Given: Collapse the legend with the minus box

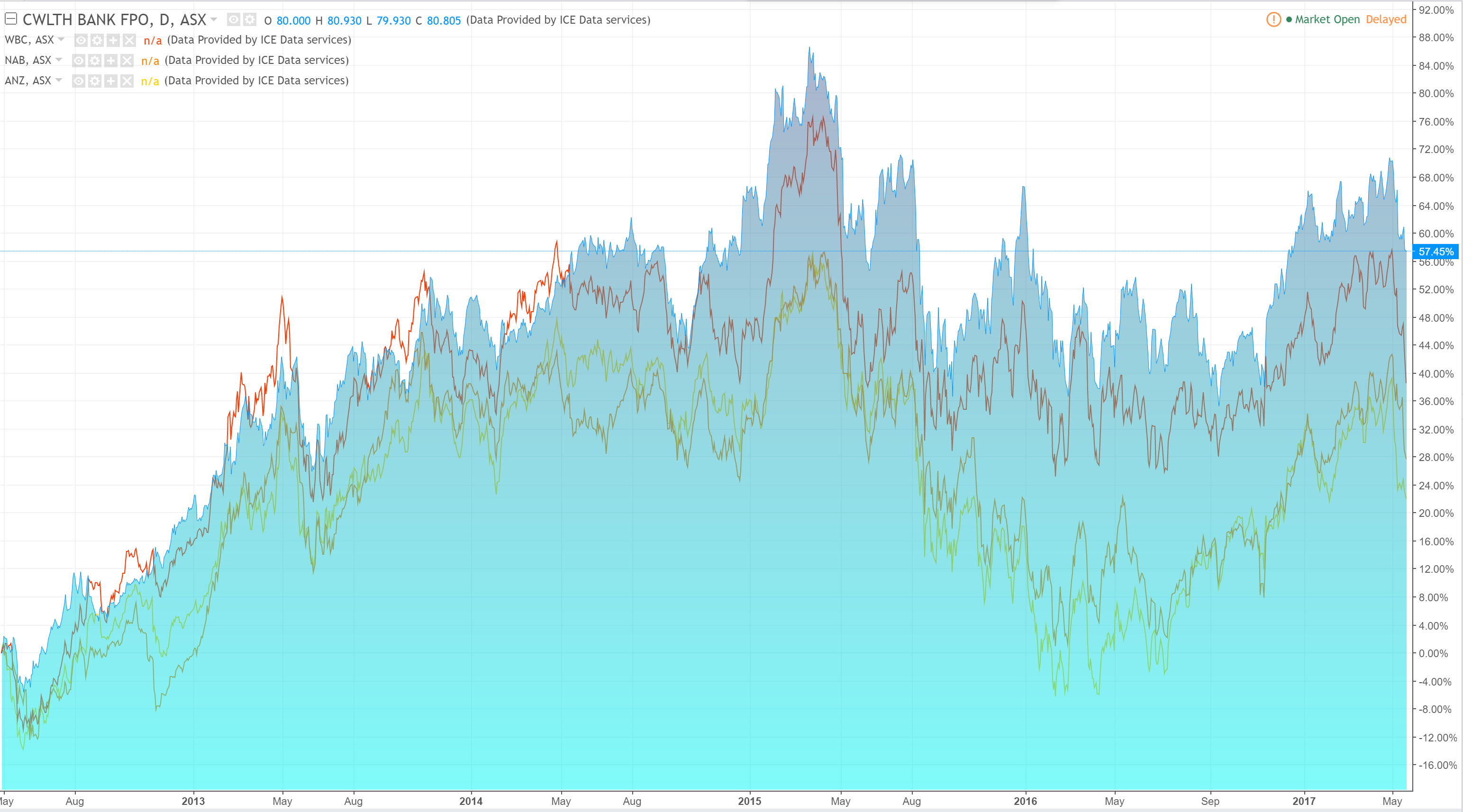Looking at the screenshot, I should pyautogui.click(x=11, y=19).
